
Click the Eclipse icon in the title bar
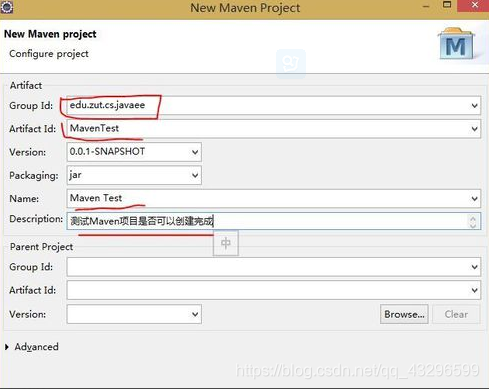click(x=7, y=7)
